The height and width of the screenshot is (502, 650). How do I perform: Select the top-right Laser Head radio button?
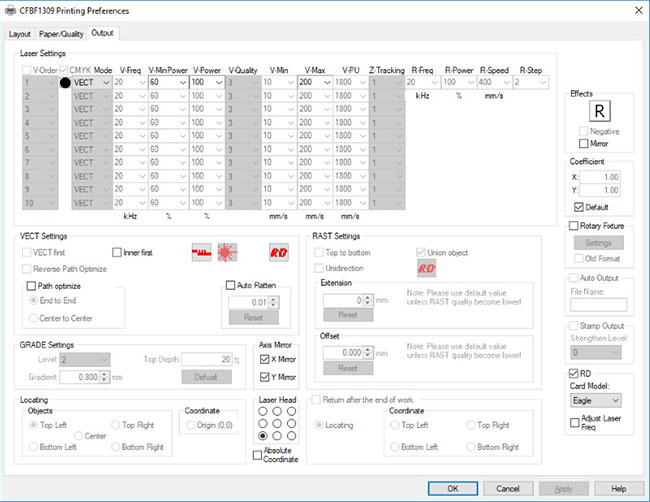(292, 411)
